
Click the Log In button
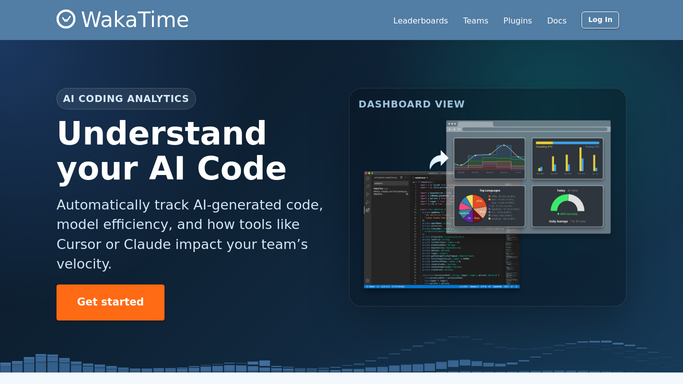[600, 20]
